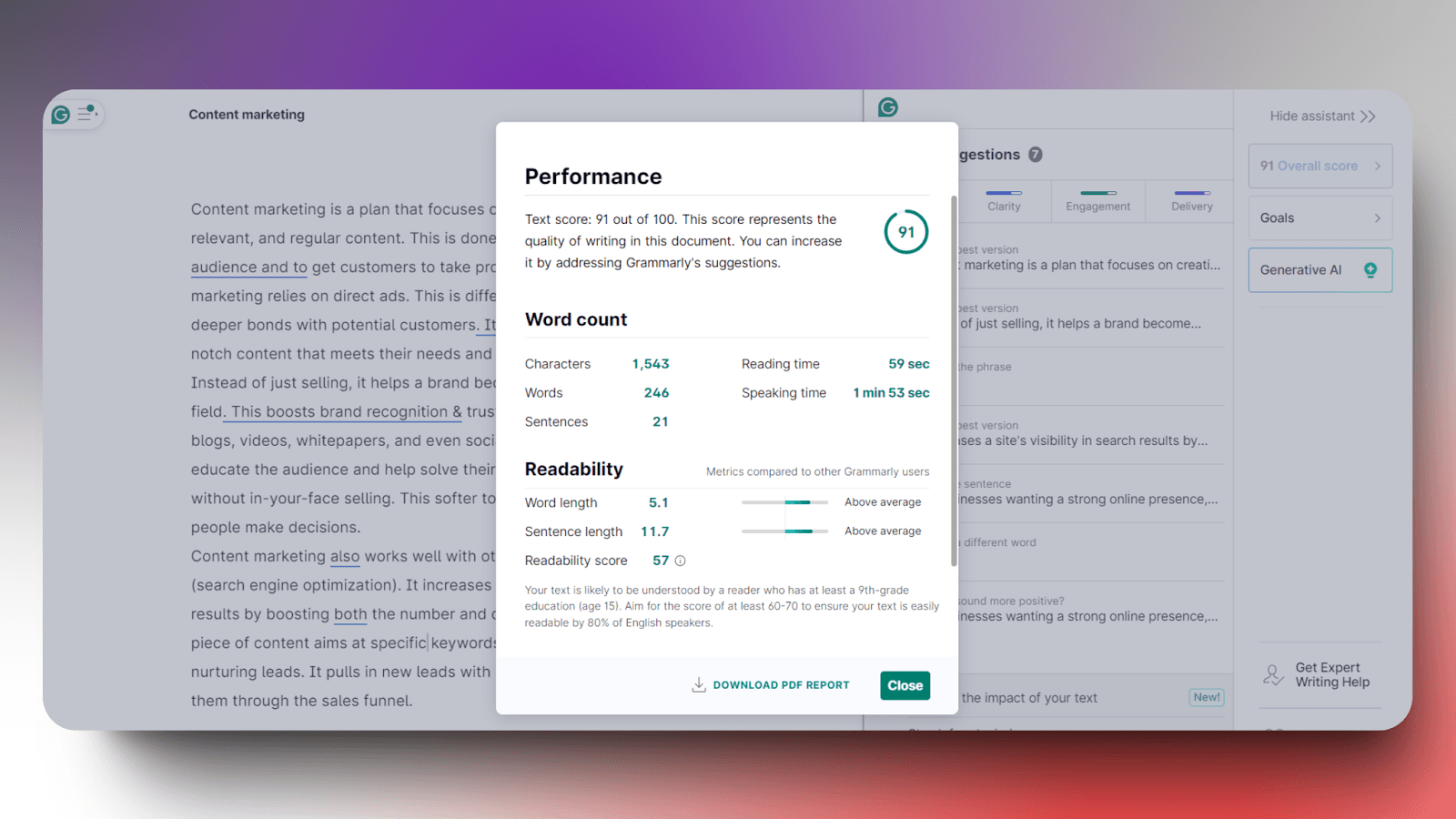Open Generative AI
This screenshot has width=1456, height=819.
click(x=1320, y=270)
